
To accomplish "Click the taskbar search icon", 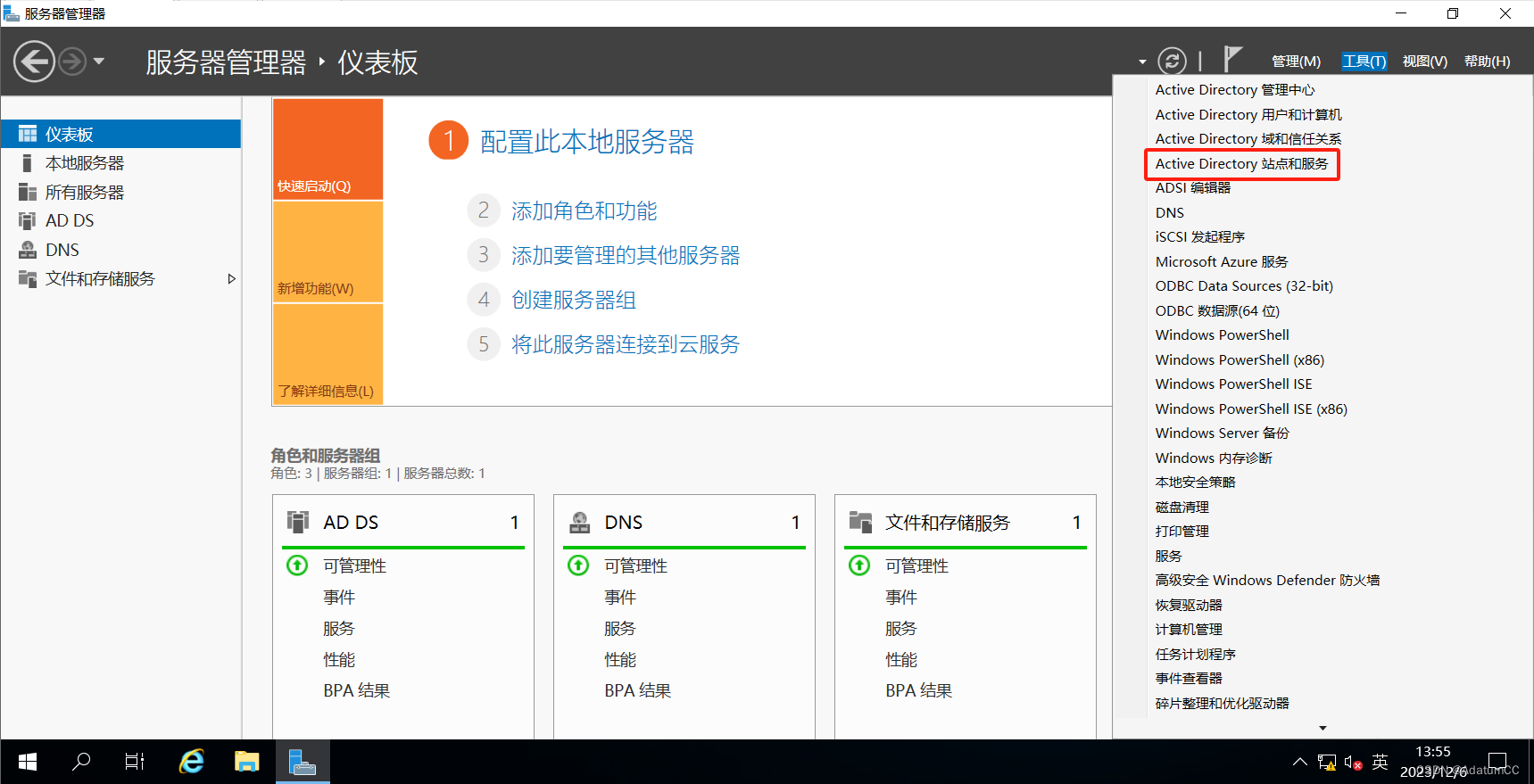I will (x=81, y=762).
